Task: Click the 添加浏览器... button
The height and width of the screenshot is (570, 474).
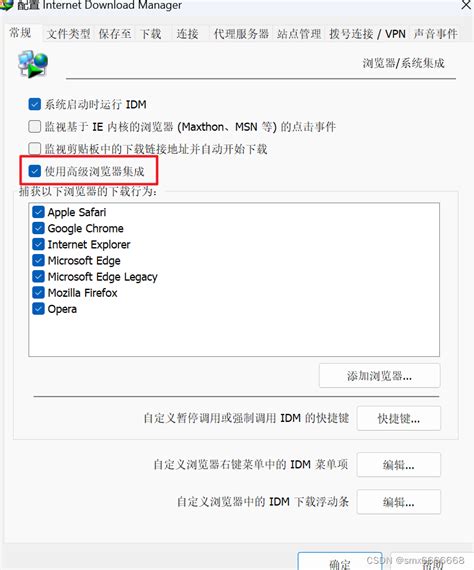Action: tap(379, 376)
